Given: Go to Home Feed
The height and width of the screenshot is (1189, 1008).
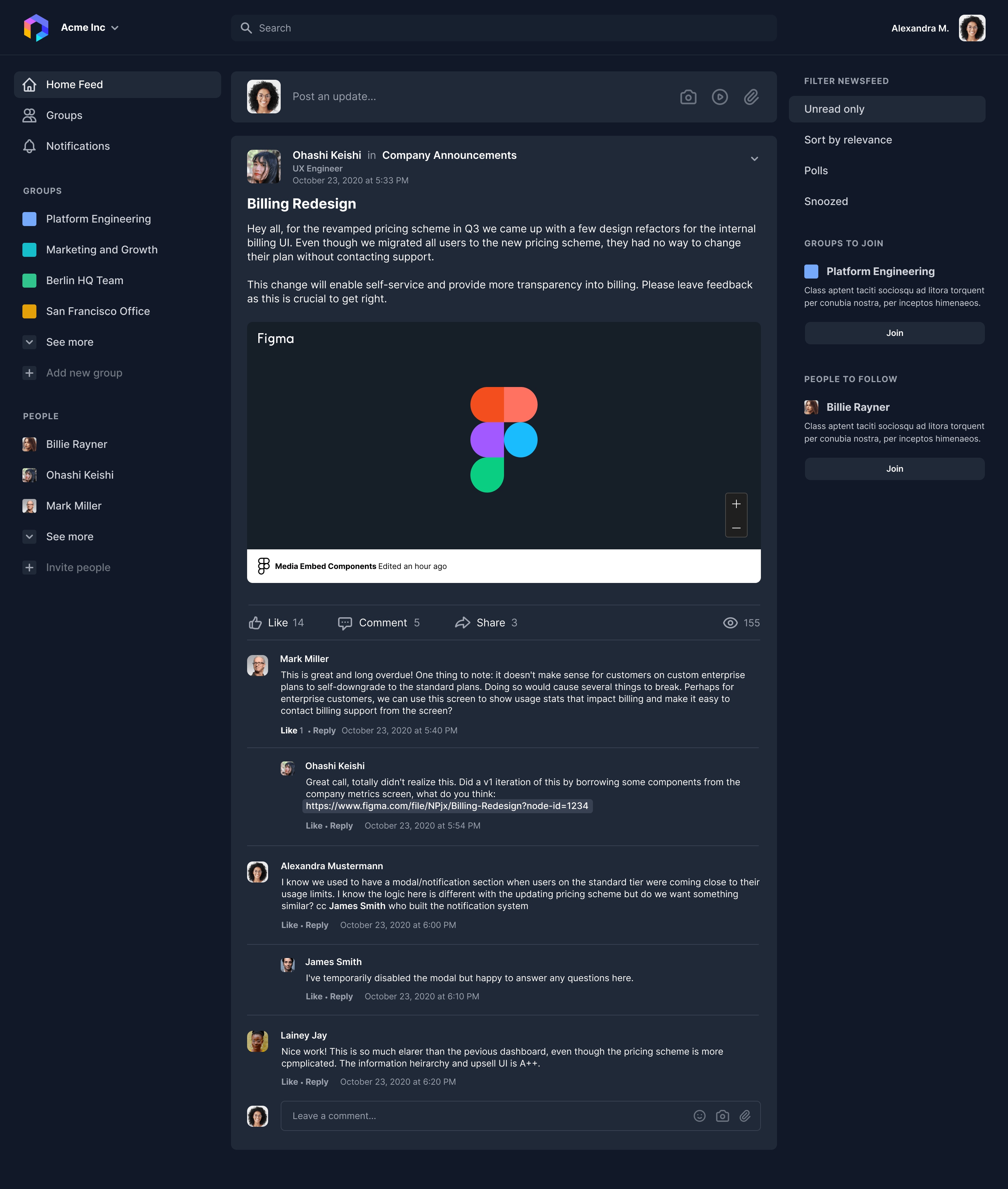Looking at the screenshot, I should coord(117,85).
